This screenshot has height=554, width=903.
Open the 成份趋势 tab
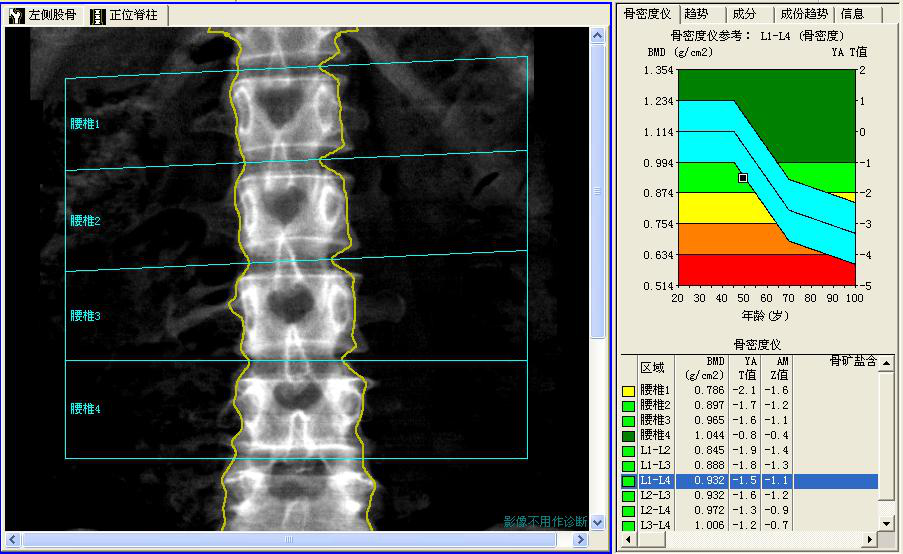pyautogui.click(x=803, y=14)
